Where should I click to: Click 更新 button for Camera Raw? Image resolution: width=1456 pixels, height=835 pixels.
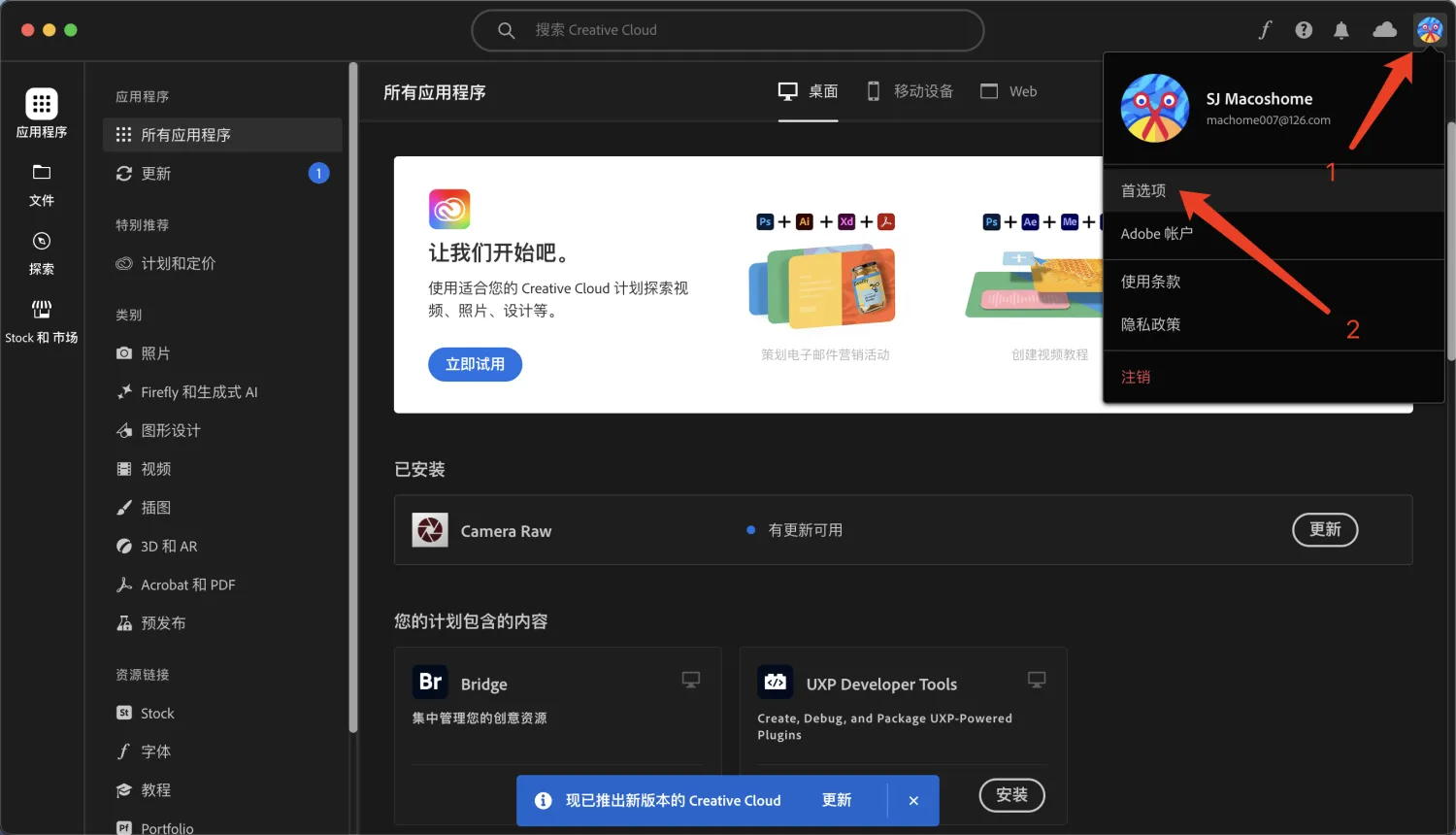point(1325,529)
